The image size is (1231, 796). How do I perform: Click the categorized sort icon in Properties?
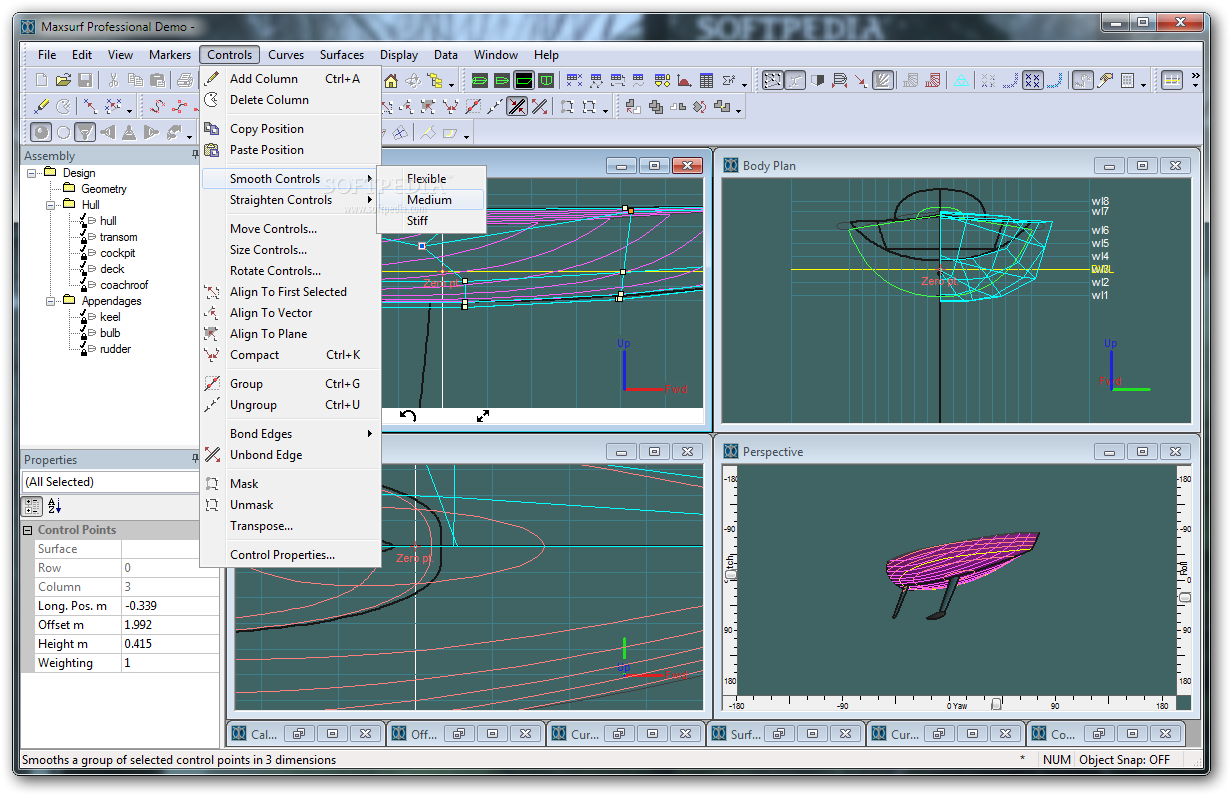(33, 506)
